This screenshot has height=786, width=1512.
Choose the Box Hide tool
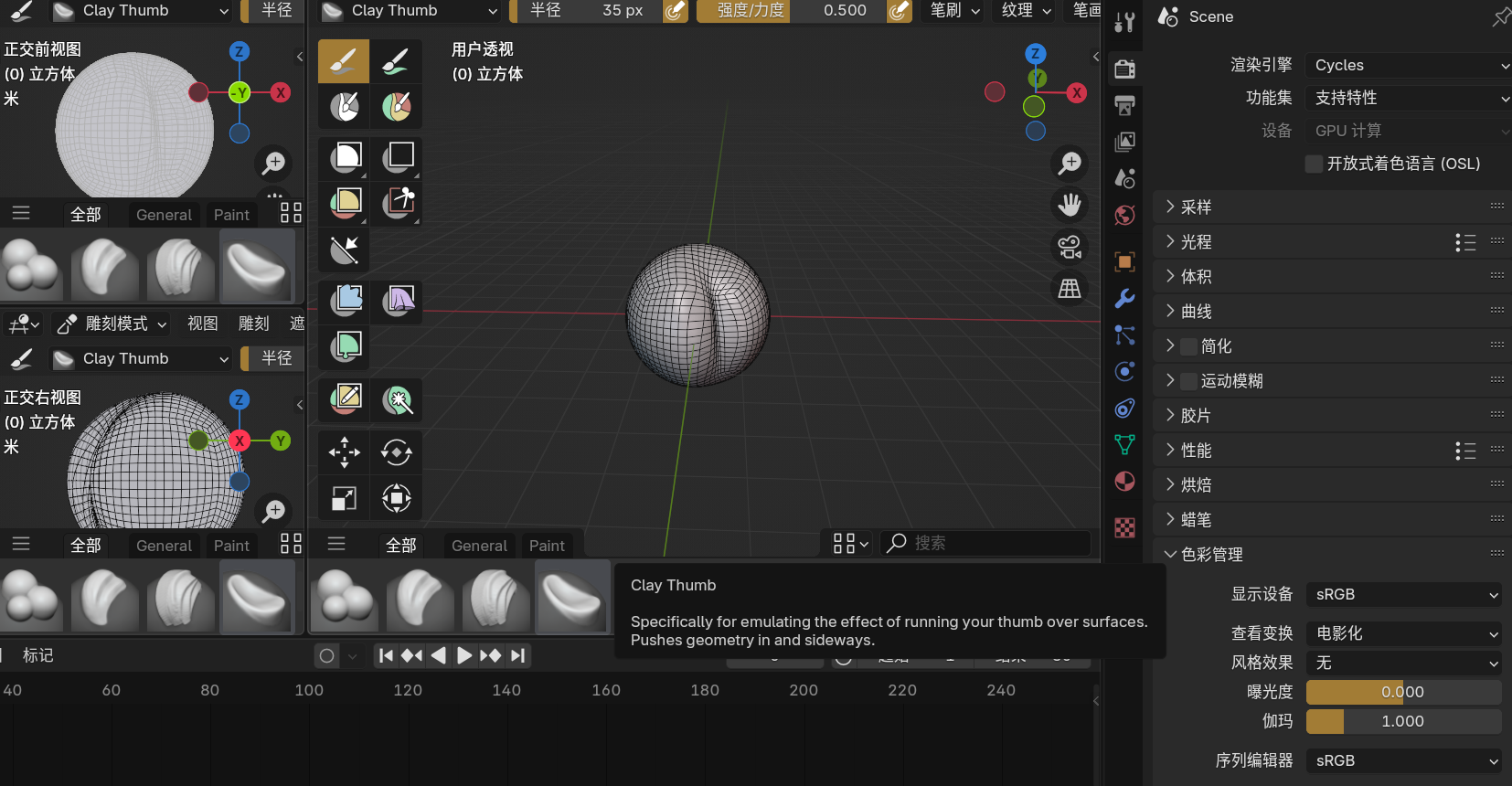coord(396,157)
